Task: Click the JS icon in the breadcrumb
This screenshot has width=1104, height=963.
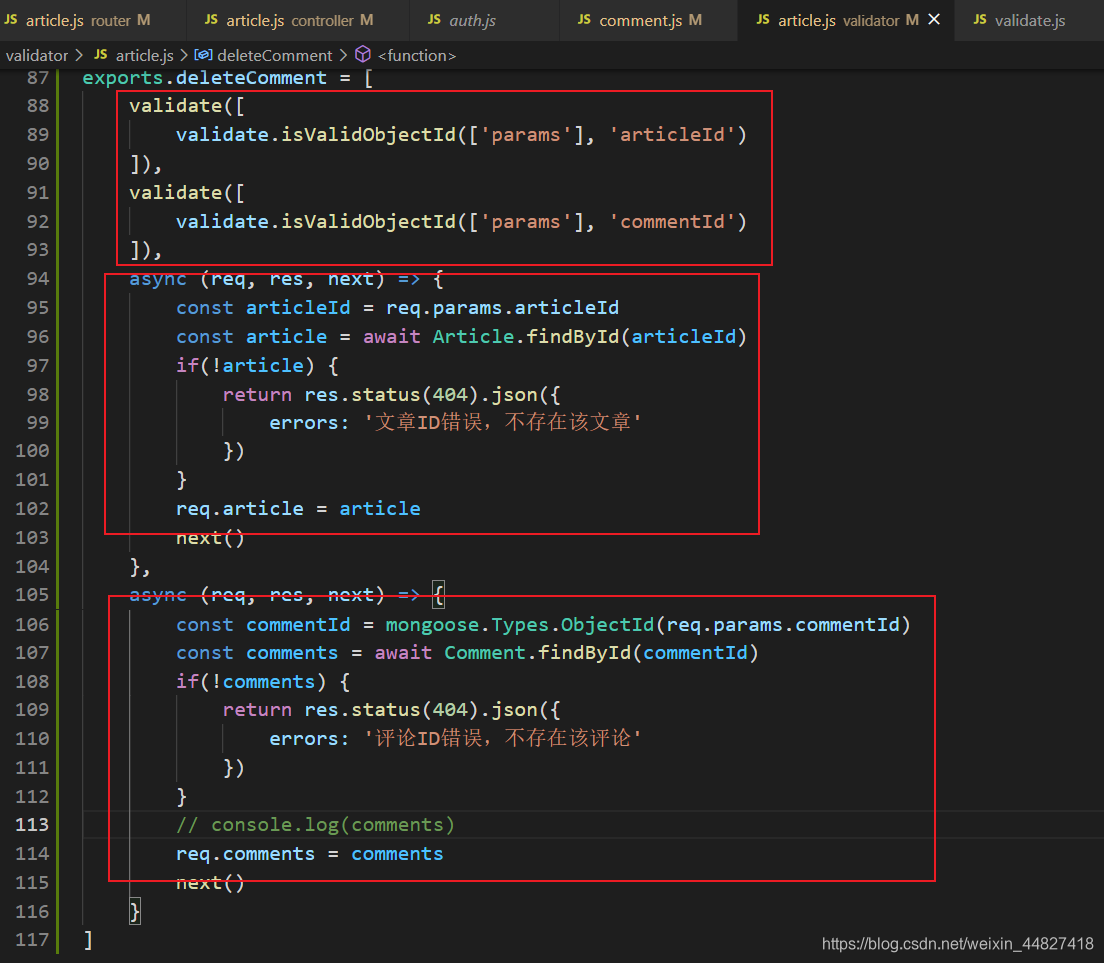Action: [101, 55]
